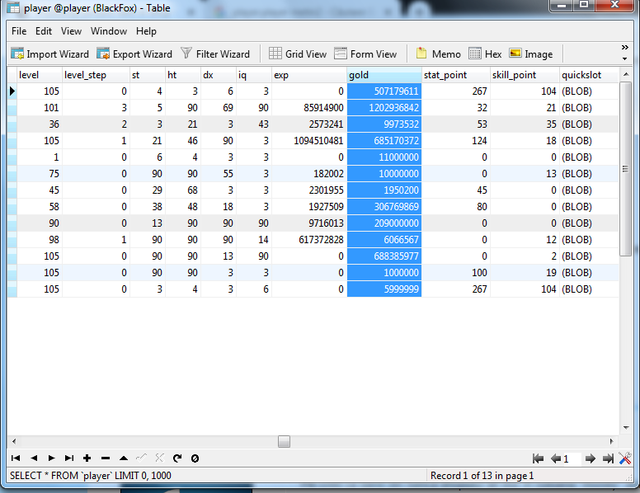Open the Hex viewer
Screen dimensions: 640x493
click(485, 54)
